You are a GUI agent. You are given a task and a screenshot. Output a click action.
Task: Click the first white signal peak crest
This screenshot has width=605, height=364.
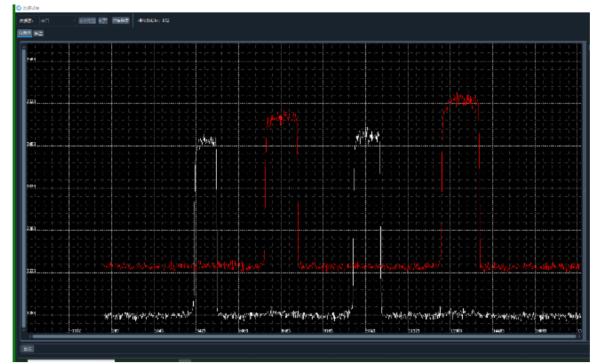pyautogui.click(x=207, y=141)
